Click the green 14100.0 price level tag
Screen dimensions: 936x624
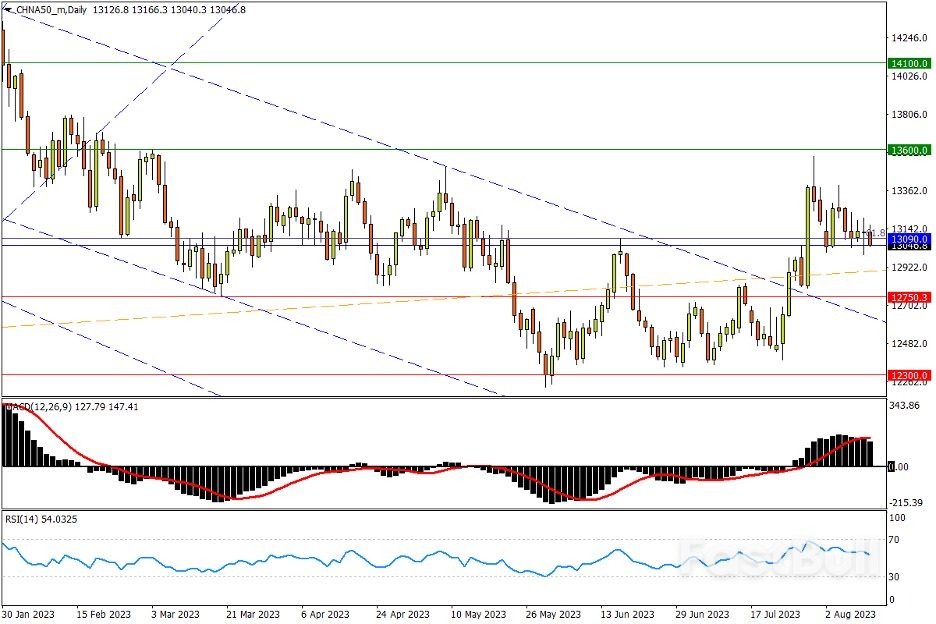click(x=909, y=63)
